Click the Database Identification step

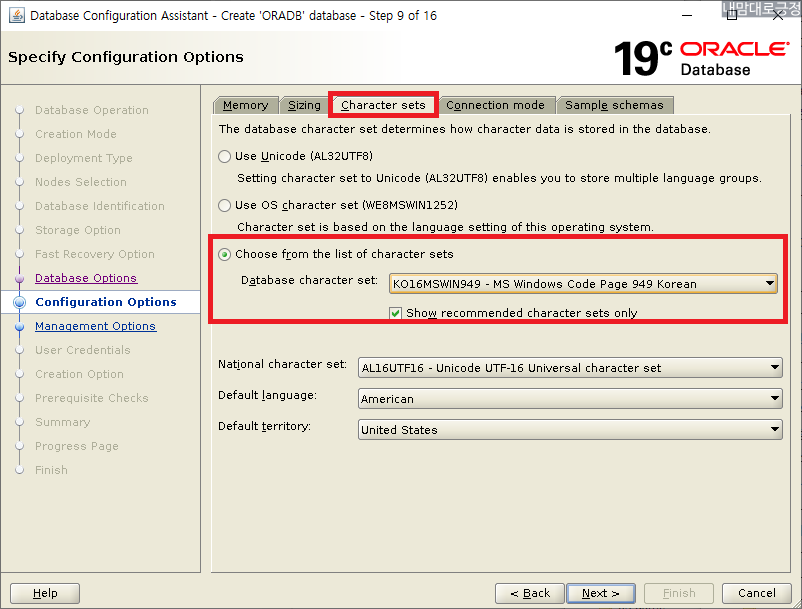click(100, 206)
